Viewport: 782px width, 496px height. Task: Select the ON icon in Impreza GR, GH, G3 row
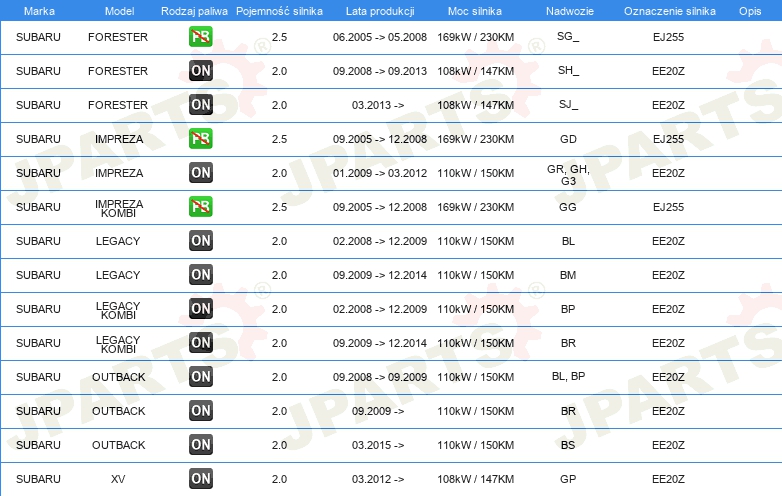201,173
